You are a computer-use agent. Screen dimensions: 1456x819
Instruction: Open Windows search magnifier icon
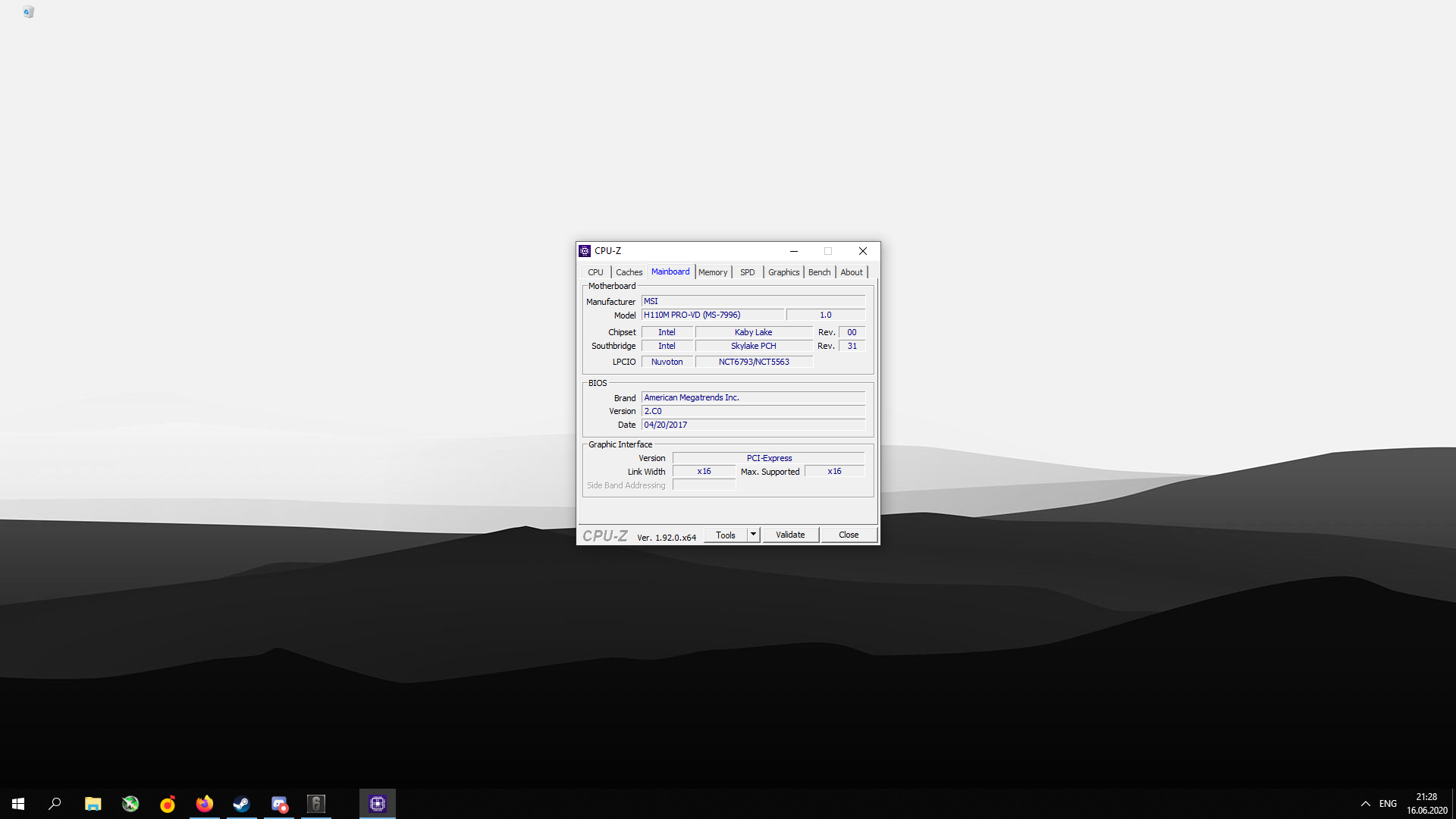[x=55, y=804]
